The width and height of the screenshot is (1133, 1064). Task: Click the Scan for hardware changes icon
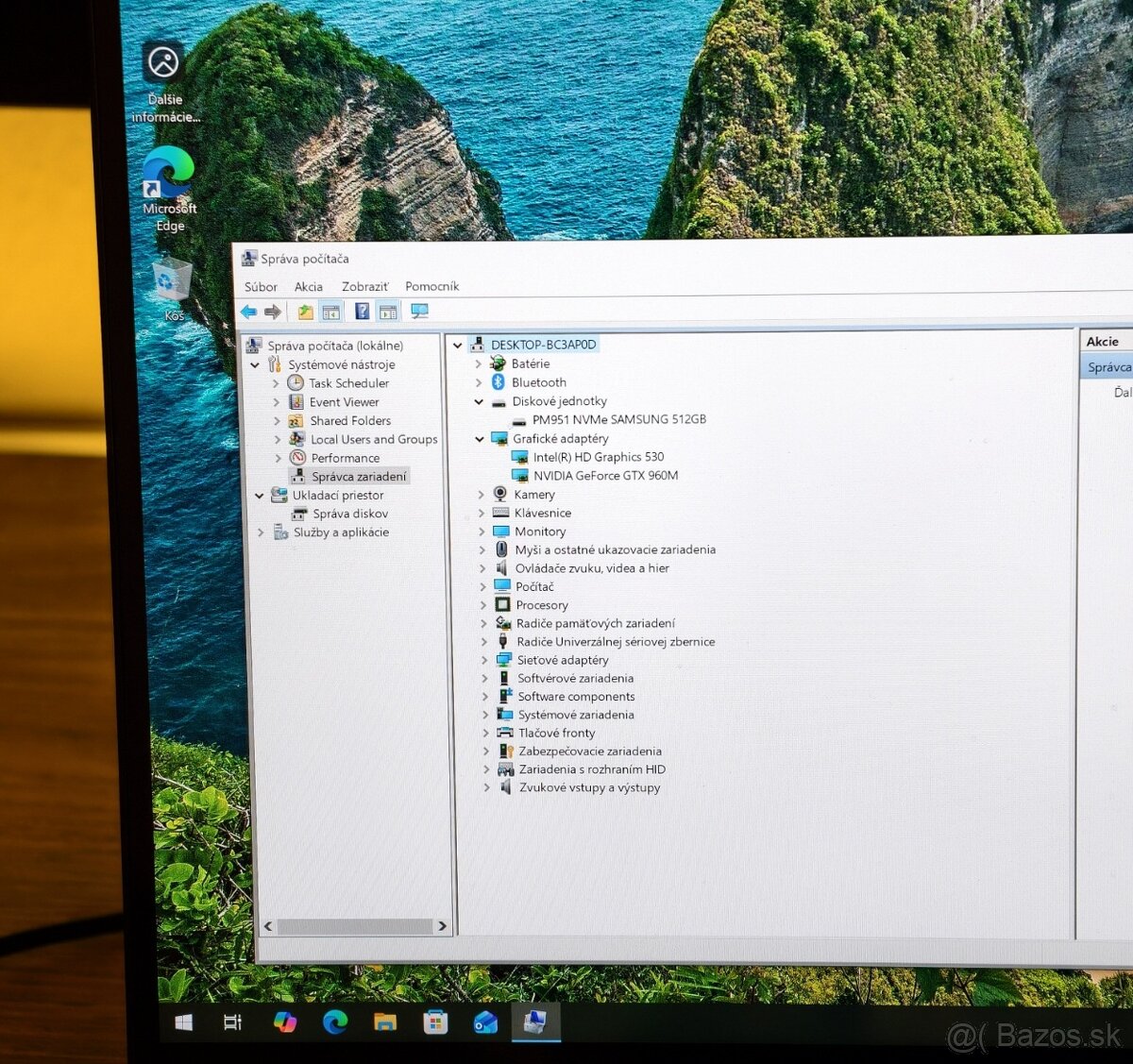(x=420, y=311)
